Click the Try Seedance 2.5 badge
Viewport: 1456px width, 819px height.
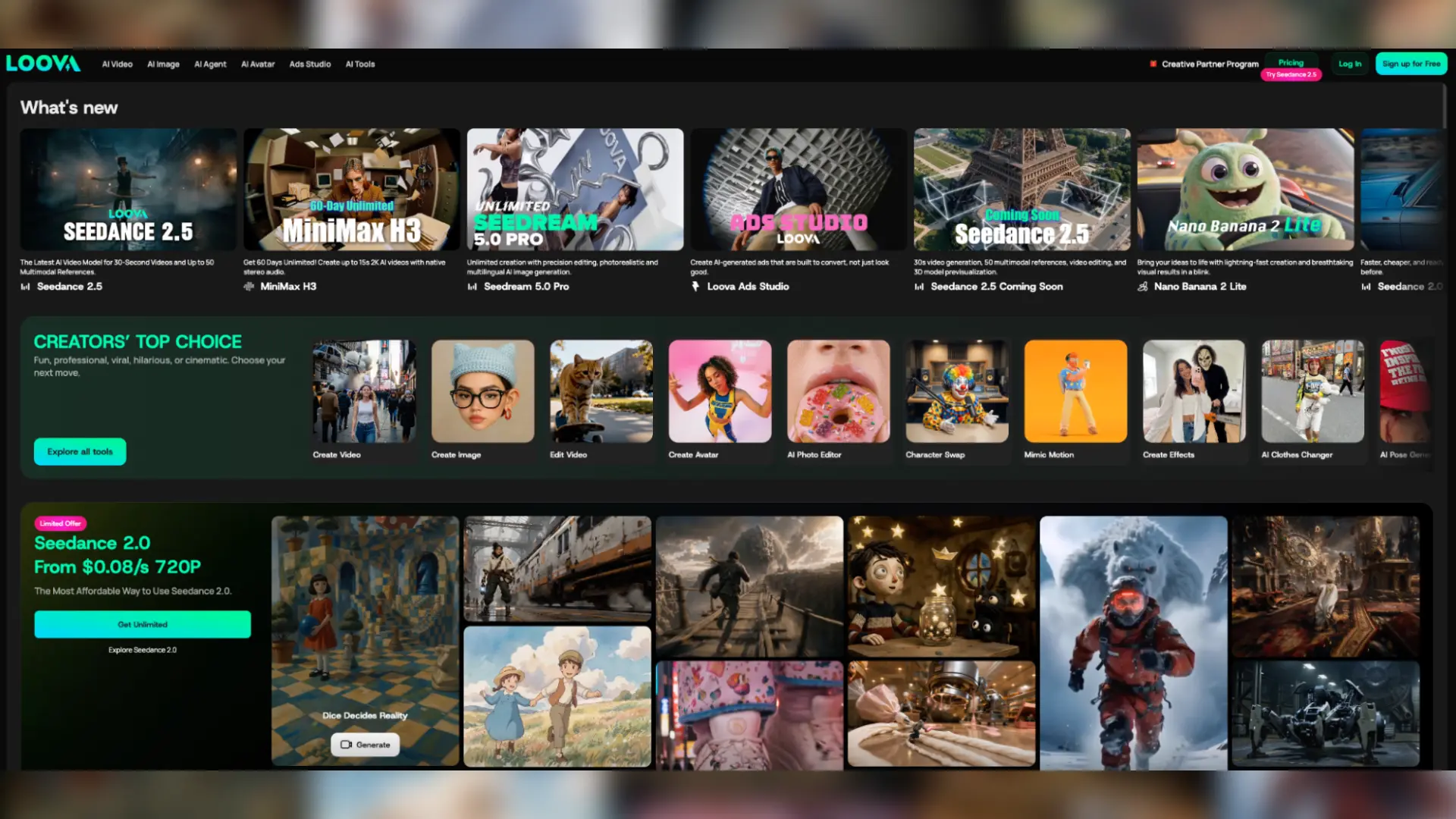pyautogui.click(x=1291, y=74)
